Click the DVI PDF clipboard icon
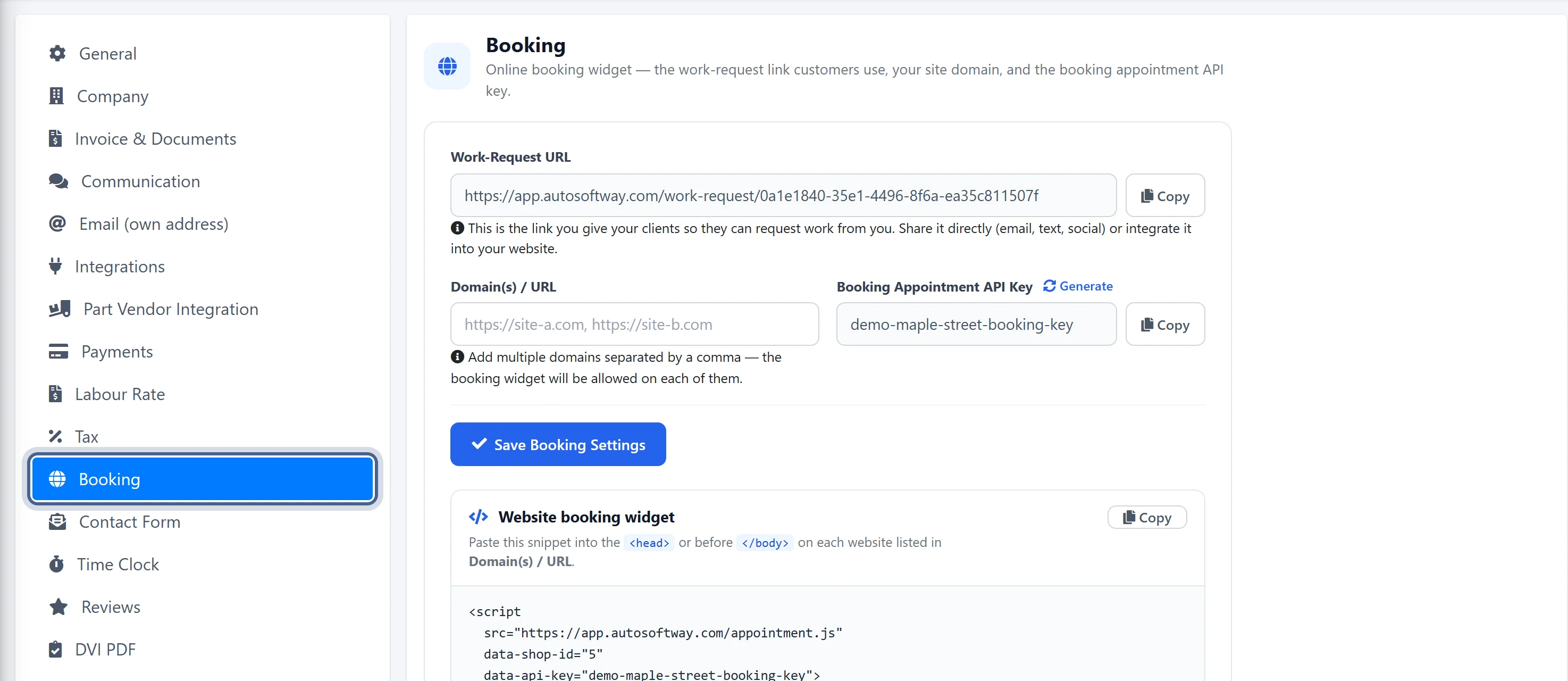The height and width of the screenshot is (681, 1568). click(x=55, y=649)
